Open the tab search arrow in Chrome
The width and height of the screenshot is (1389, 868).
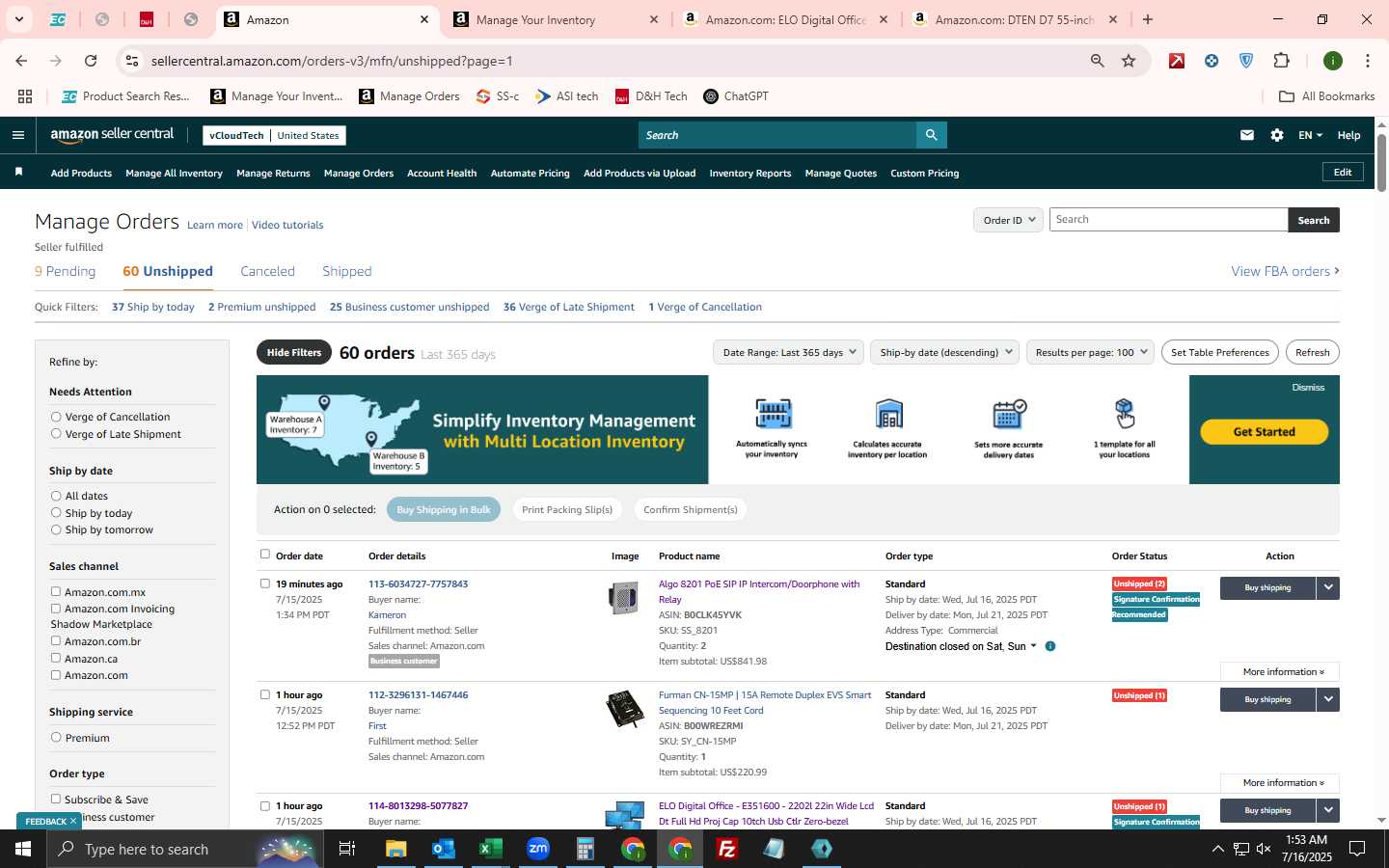[x=18, y=19]
